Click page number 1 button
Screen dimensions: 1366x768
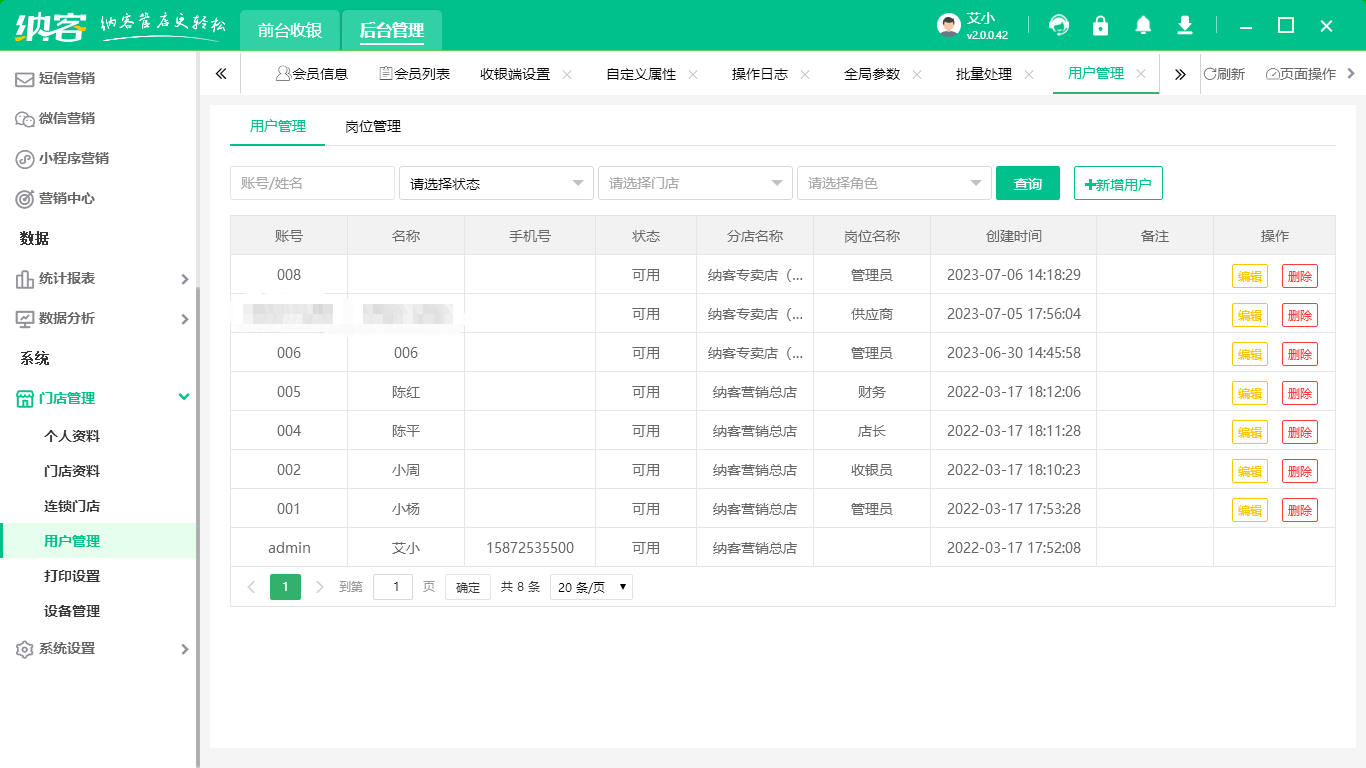[x=285, y=587]
